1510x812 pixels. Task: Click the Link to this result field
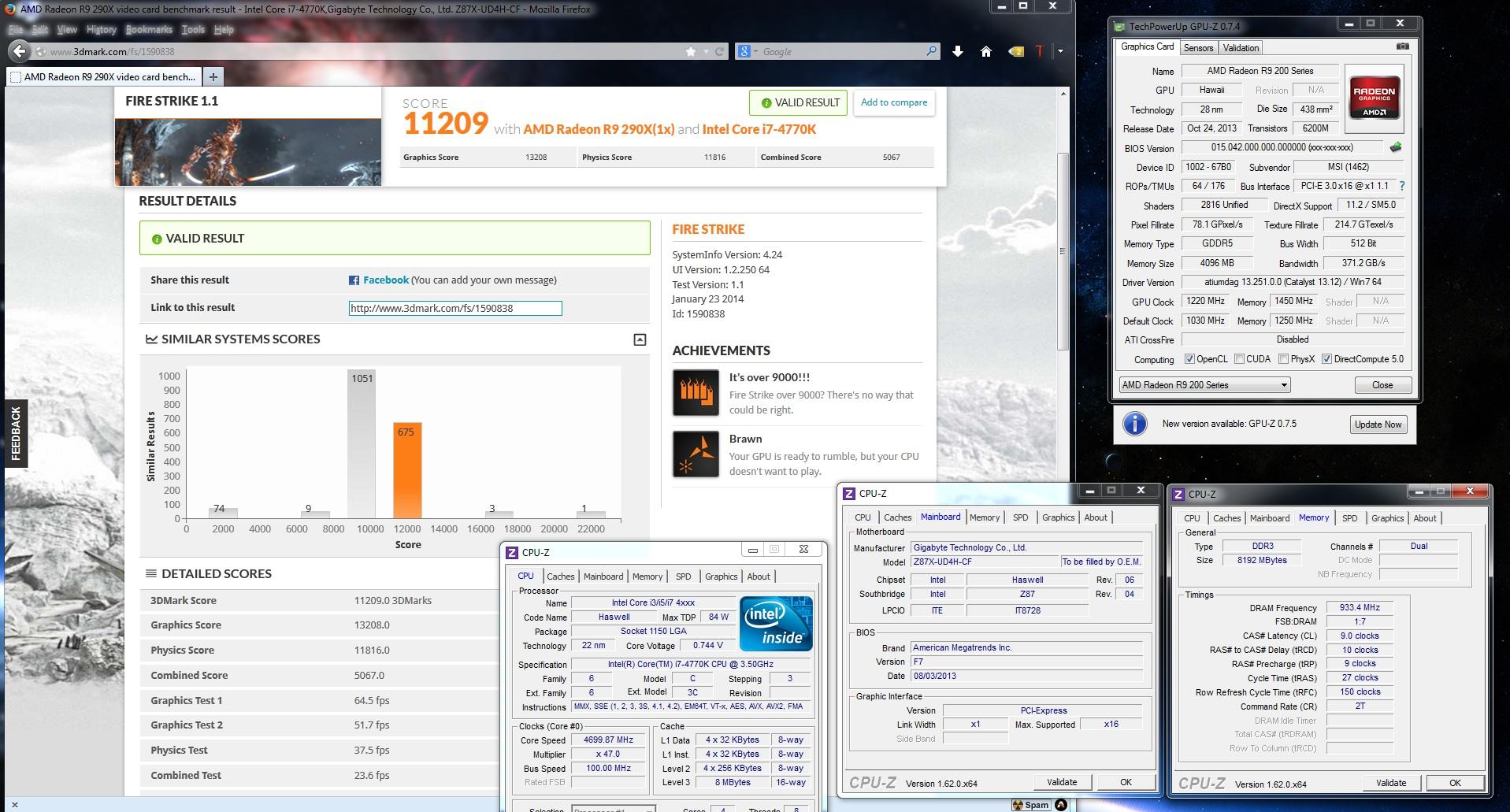pos(455,308)
